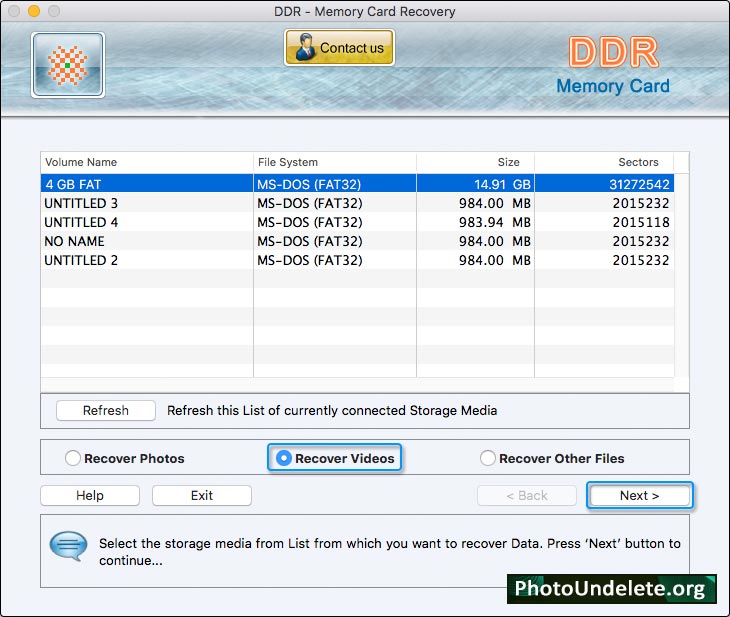The image size is (730, 617).
Task: Sort by the File System column header
Action: [335, 162]
